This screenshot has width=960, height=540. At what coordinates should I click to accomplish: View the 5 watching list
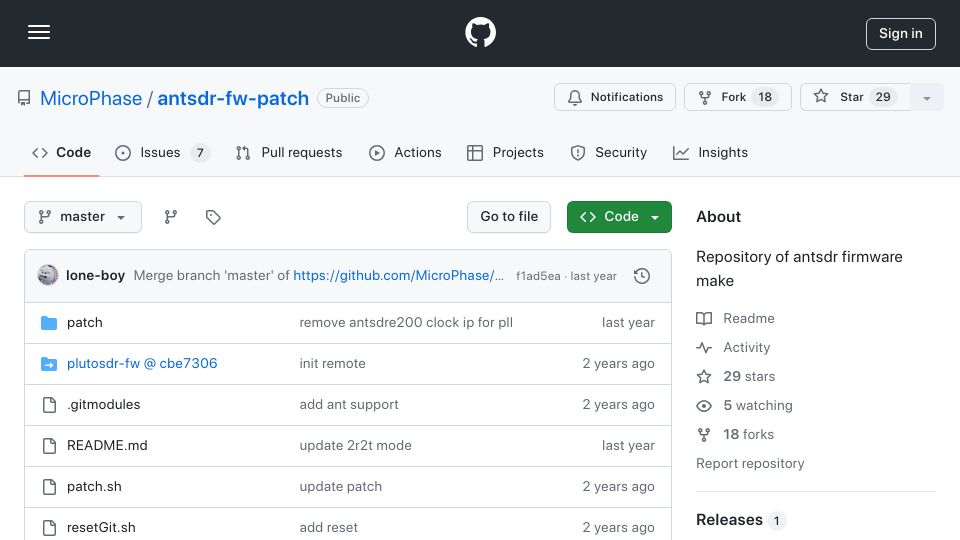click(744, 405)
